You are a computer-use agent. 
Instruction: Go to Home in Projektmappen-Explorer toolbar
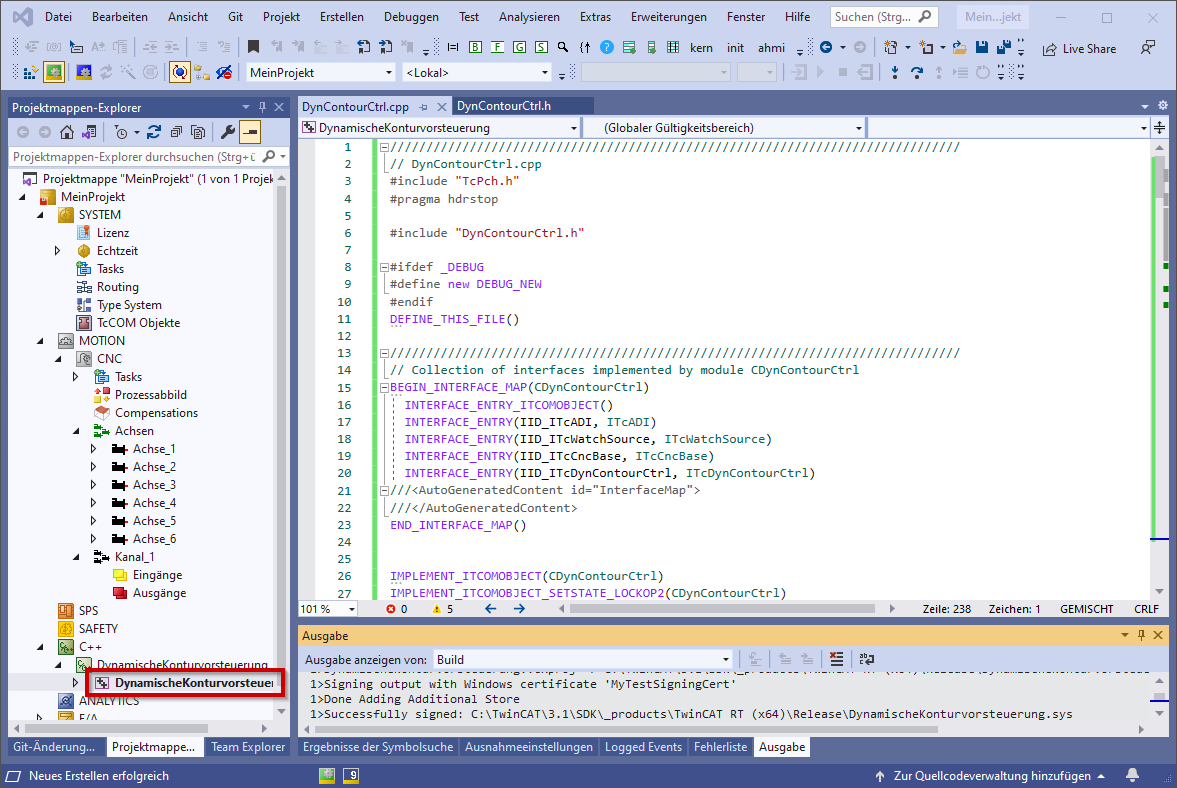[67, 132]
